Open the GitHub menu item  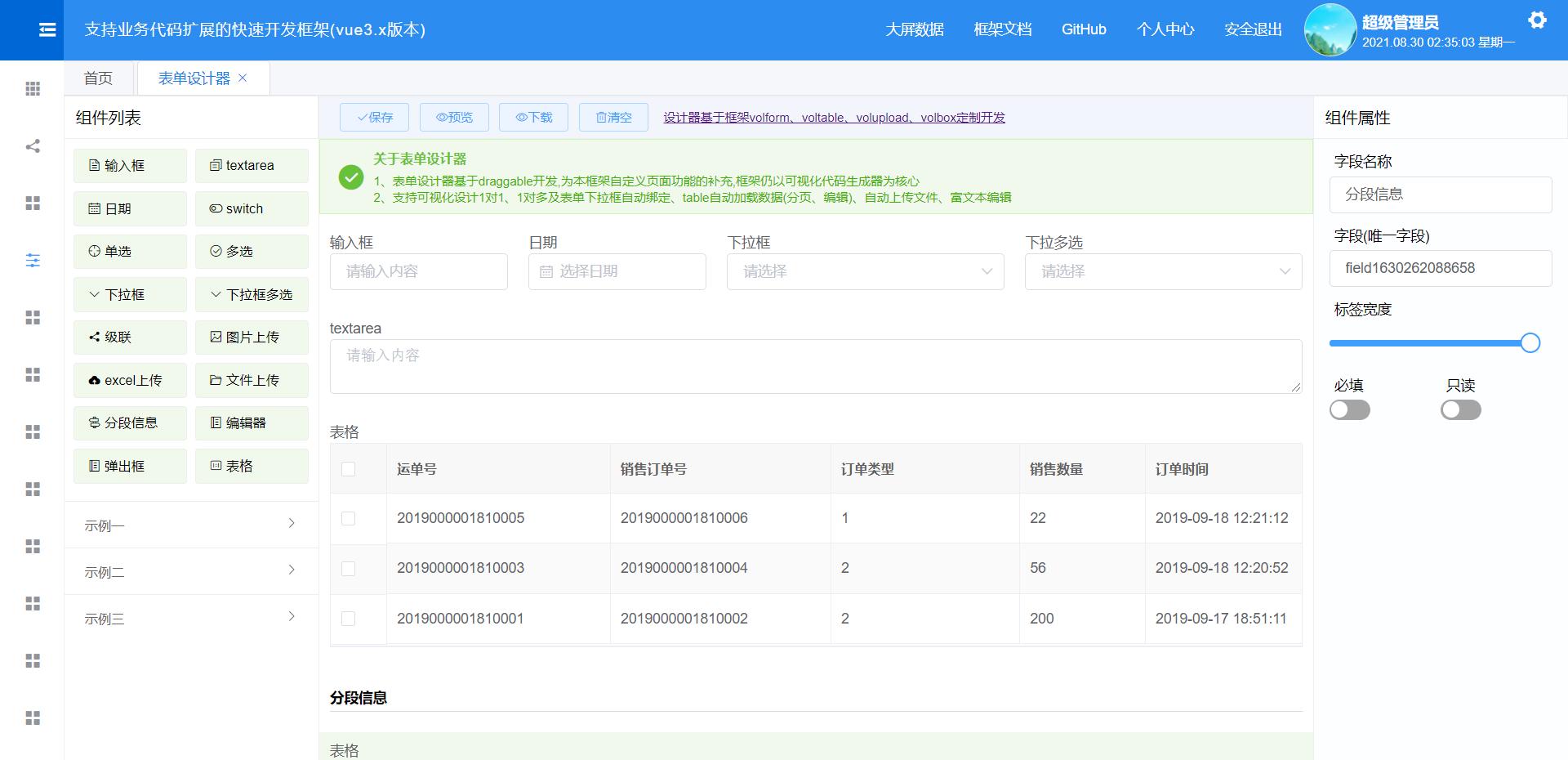pyautogui.click(x=1084, y=29)
